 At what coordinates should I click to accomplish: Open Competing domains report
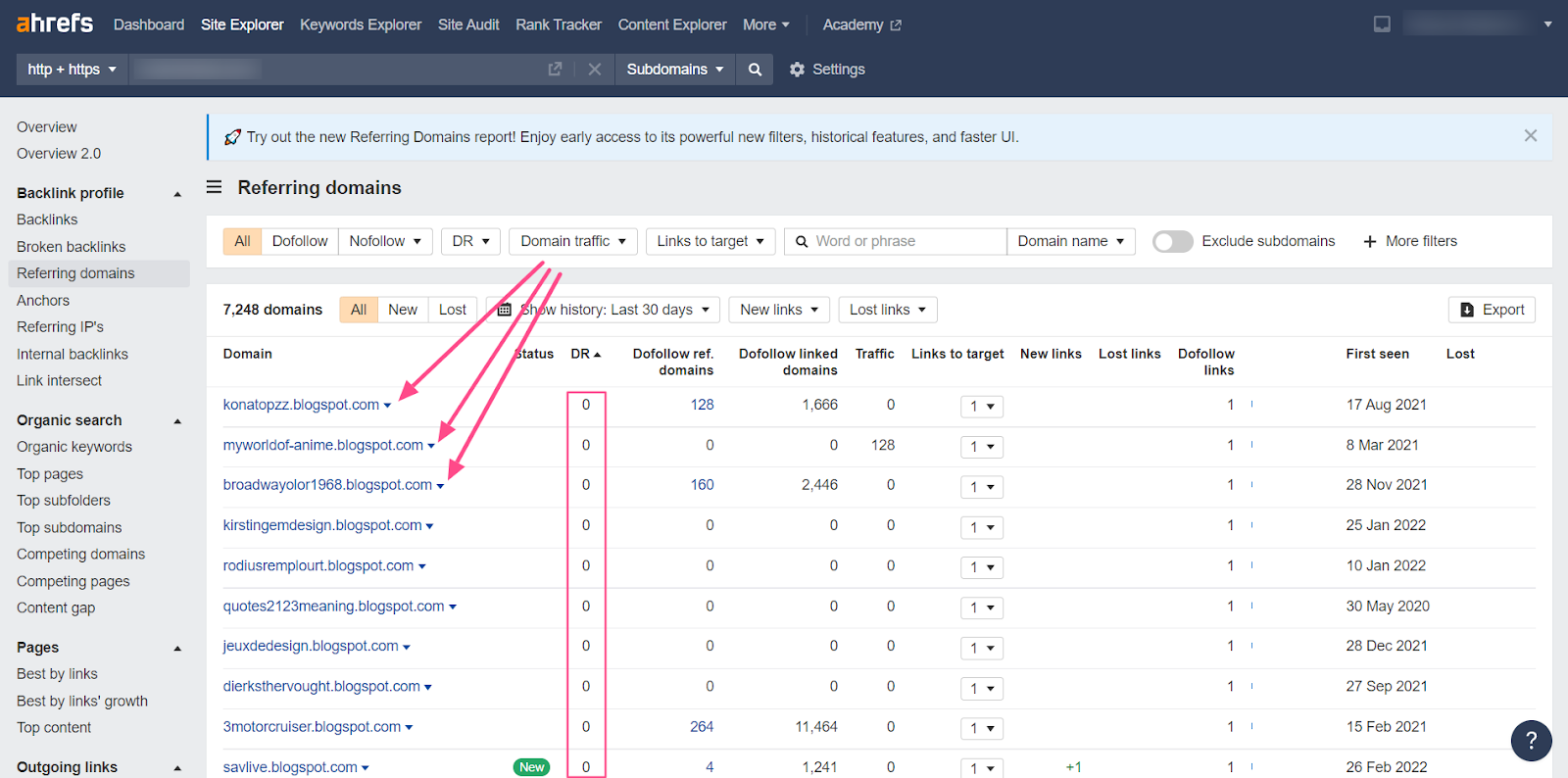(x=80, y=555)
